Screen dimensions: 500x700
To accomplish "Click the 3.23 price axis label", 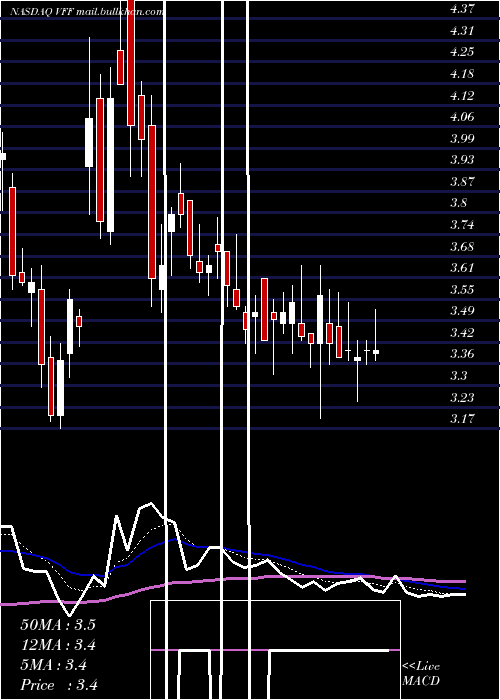I will point(462,397).
